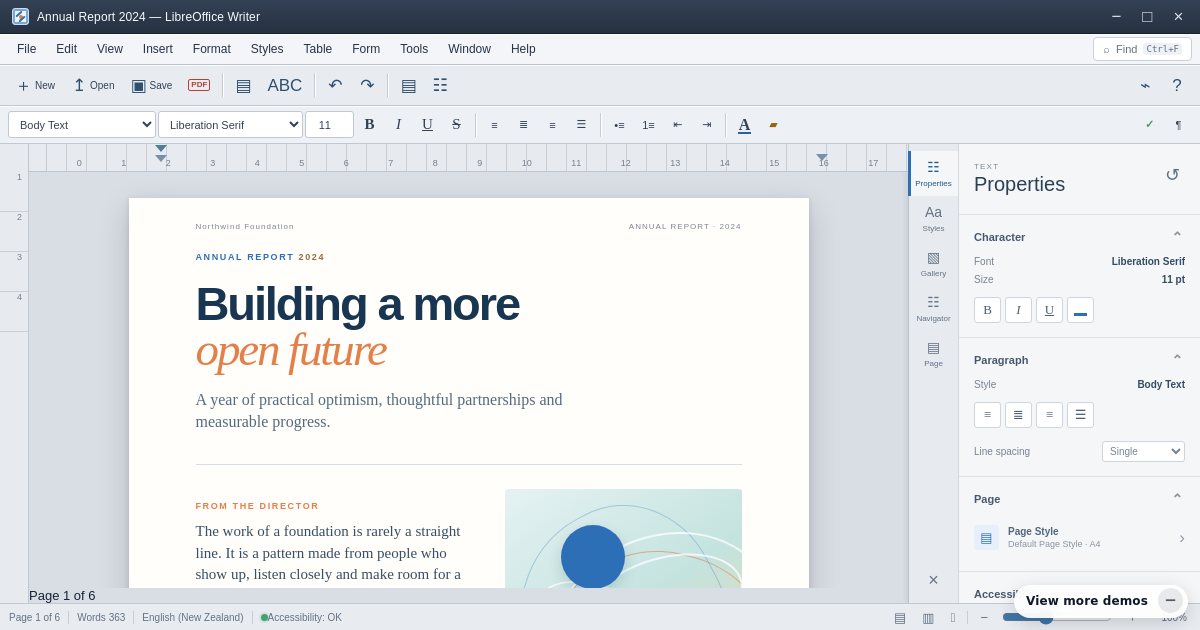This screenshot has width=1200, height=630.
Task: Click Accessibility: OK status indicator
Action: click(x=301, y=617)
